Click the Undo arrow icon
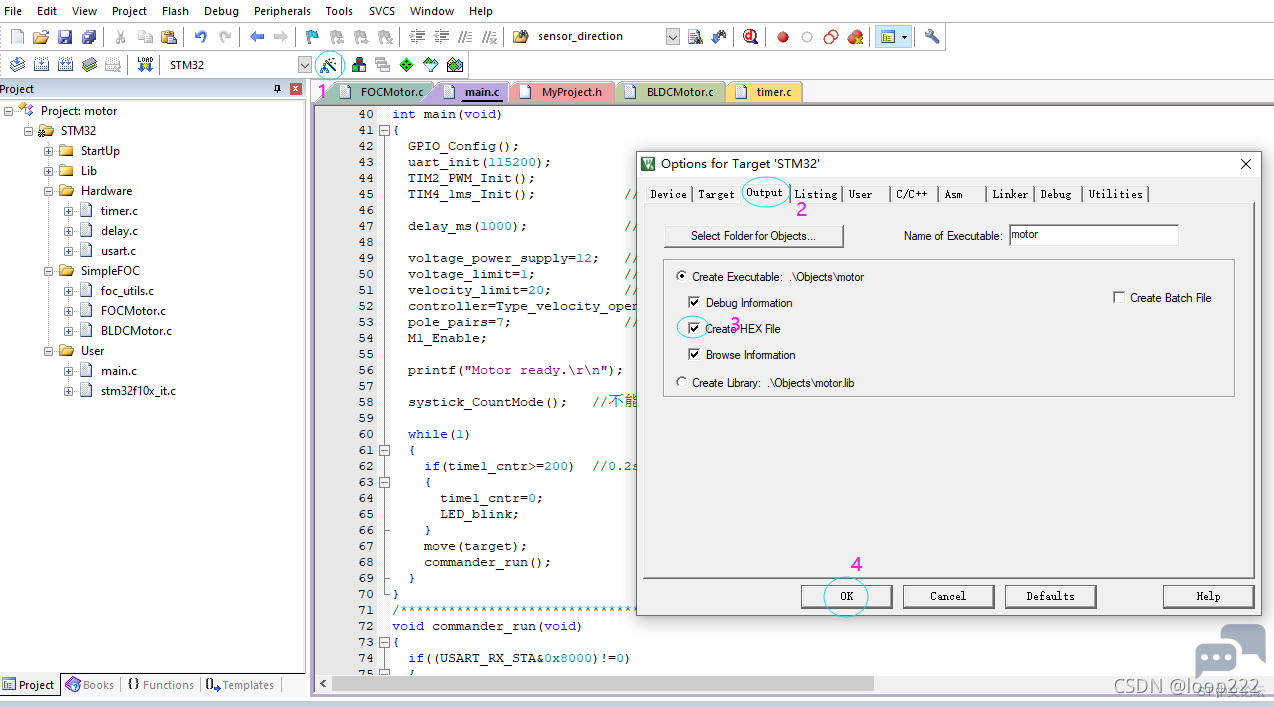The width and height of the screenshot is (1274, 707). tap(200, 37)
